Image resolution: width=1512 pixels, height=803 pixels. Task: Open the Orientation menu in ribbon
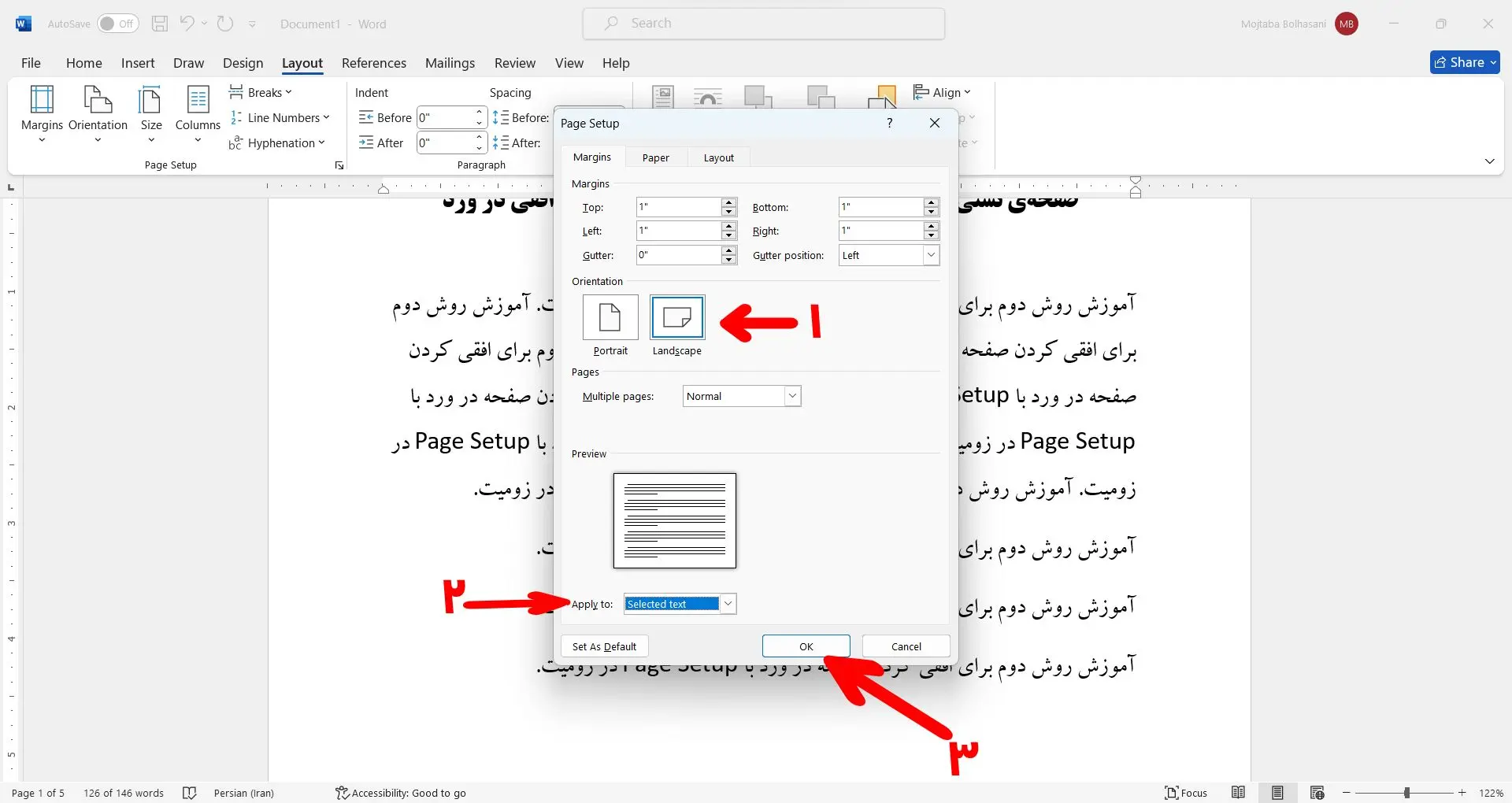[98, 114]
